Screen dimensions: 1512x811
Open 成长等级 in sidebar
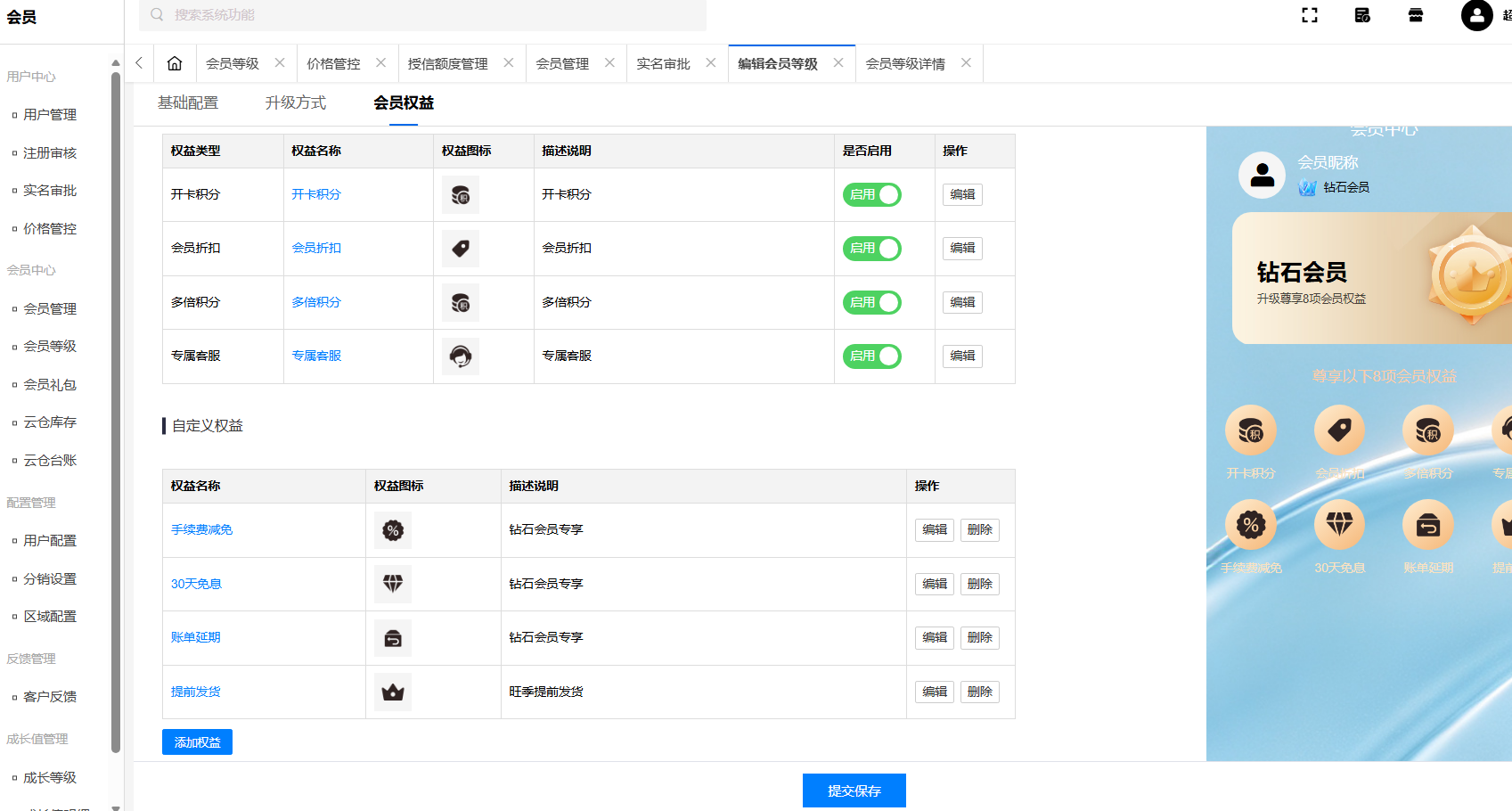[50, 778]
